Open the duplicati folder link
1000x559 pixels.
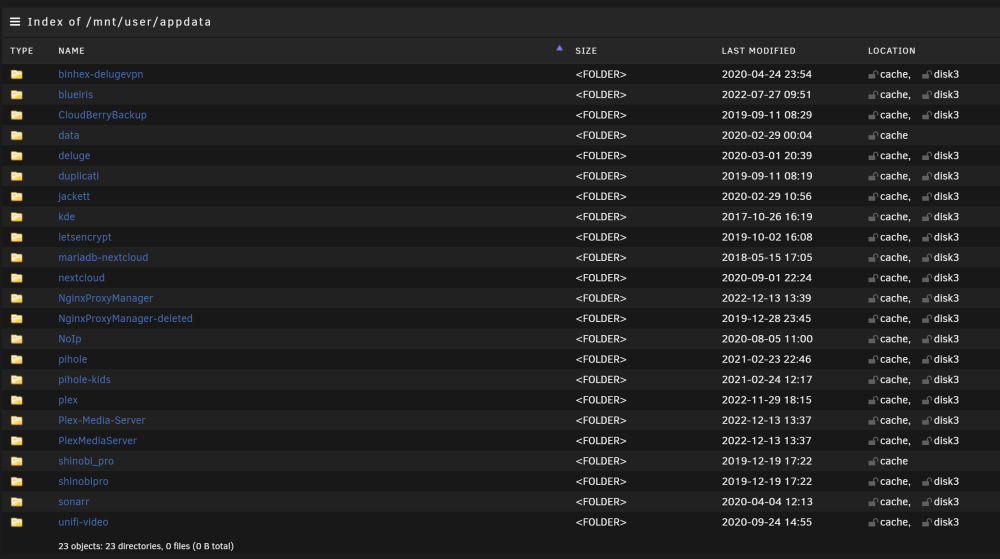point(78,177)
